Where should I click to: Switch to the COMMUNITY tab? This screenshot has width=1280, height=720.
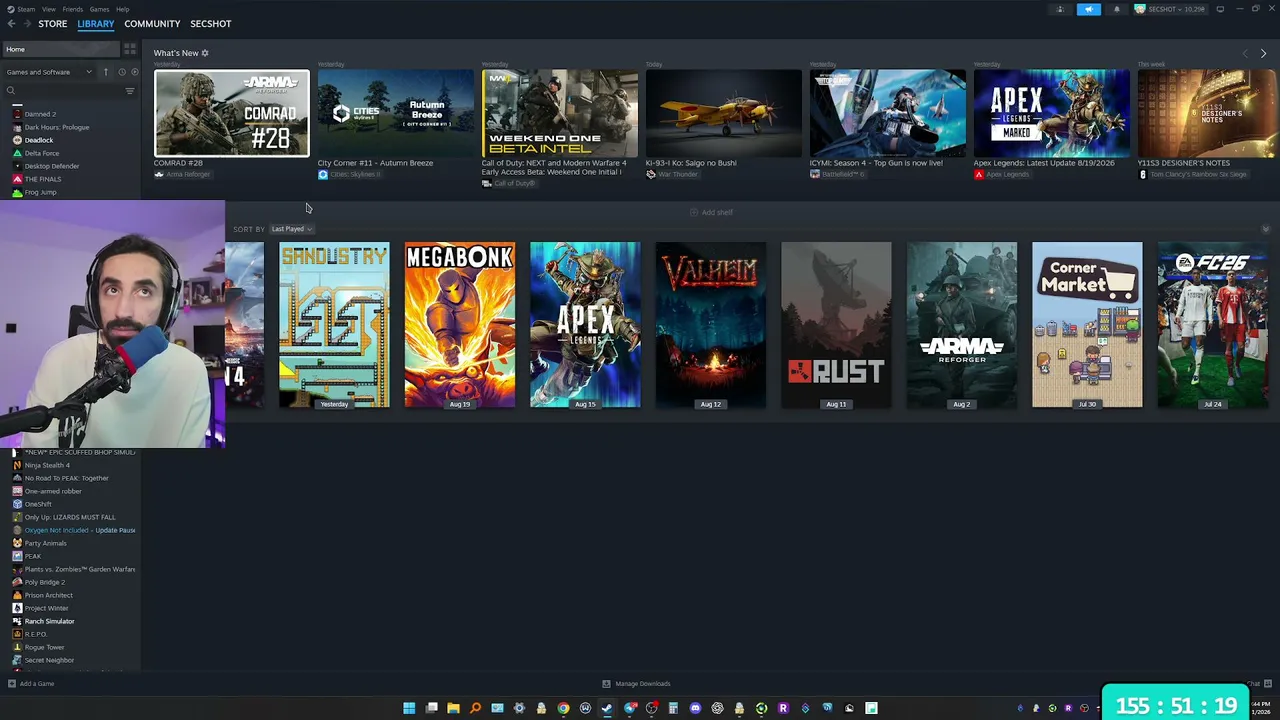[152, 24]
